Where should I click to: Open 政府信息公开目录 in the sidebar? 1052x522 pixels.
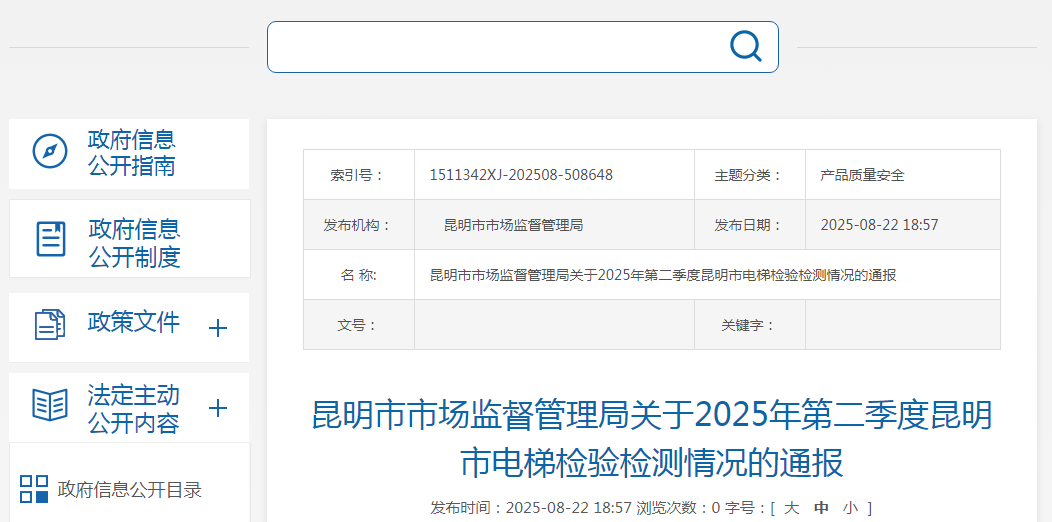pos(130,490)
